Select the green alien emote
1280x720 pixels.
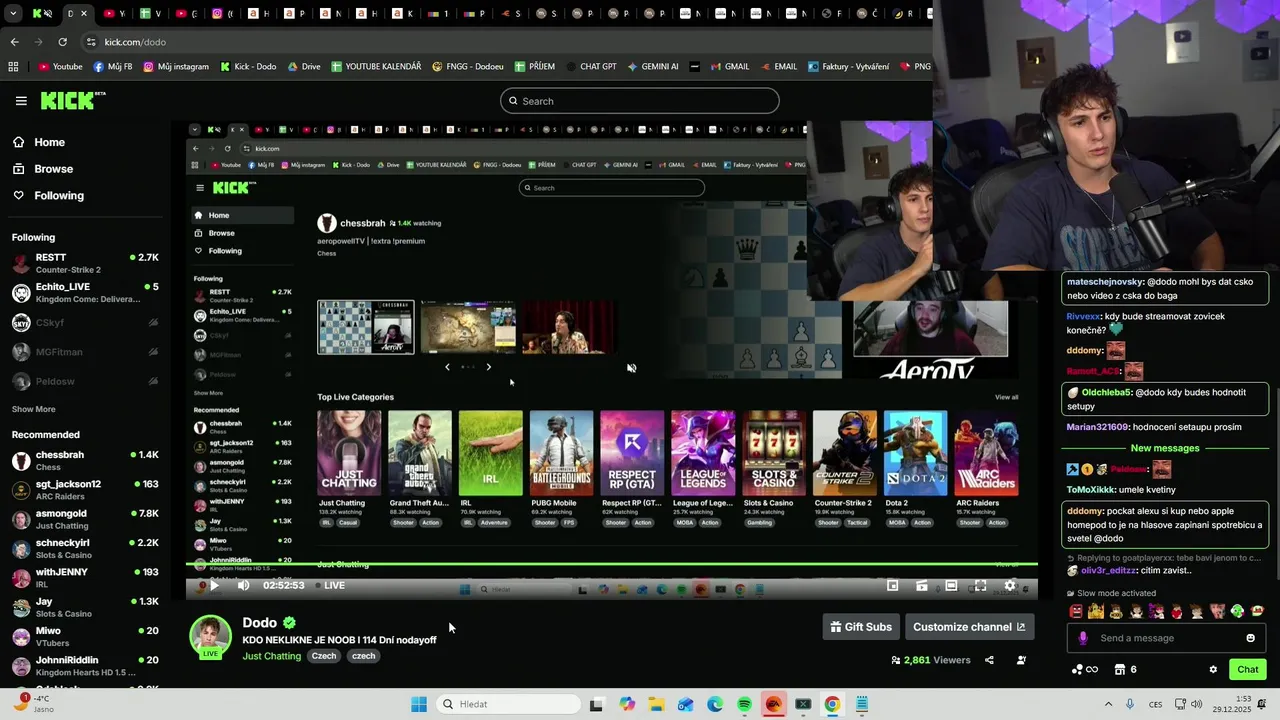pyautogui.click(x=1237, y=611)
